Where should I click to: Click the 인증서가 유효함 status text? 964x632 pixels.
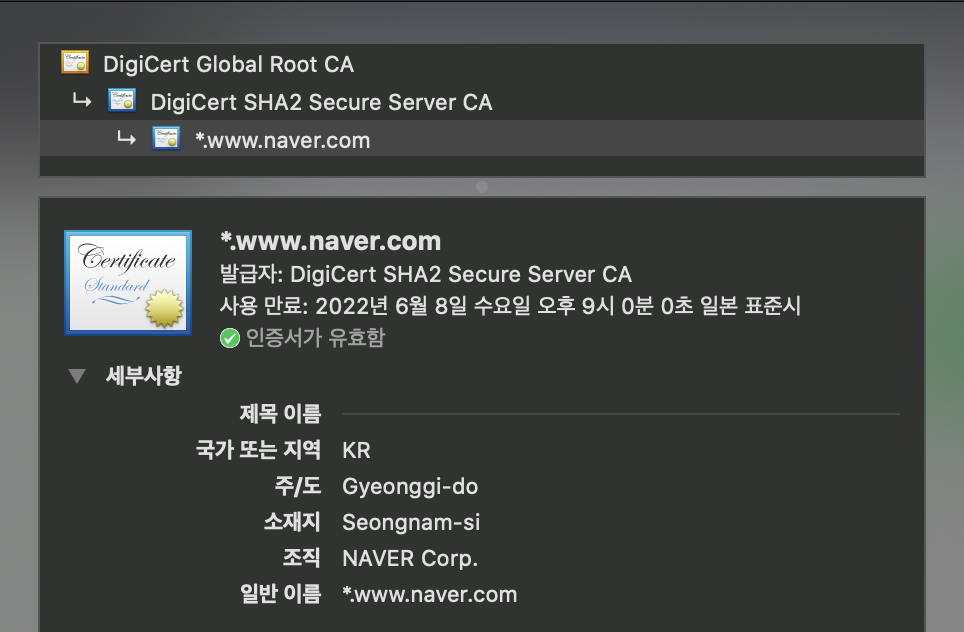[315, 338]
